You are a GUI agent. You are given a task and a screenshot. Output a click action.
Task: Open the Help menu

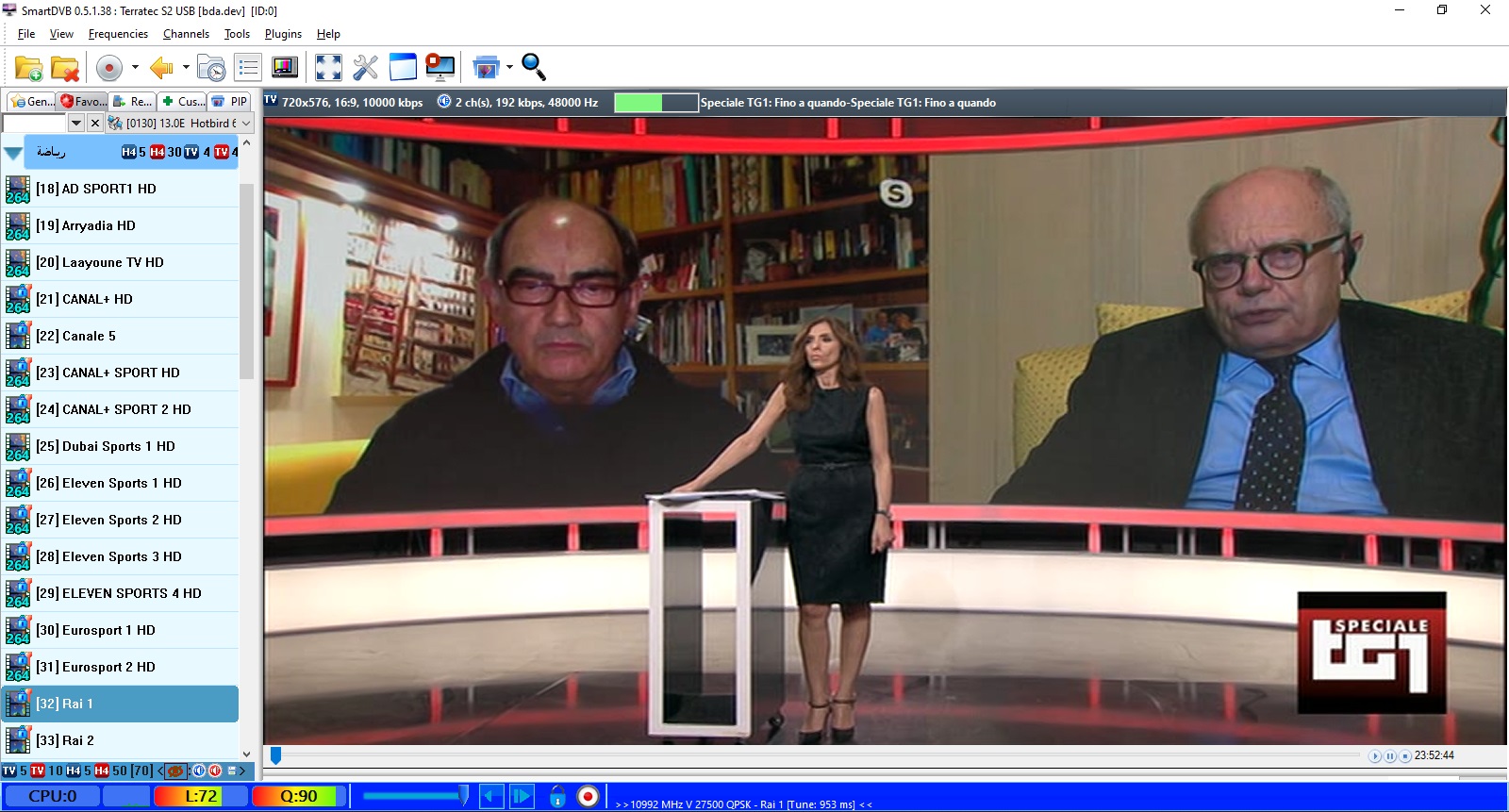[x=328, y=34]
